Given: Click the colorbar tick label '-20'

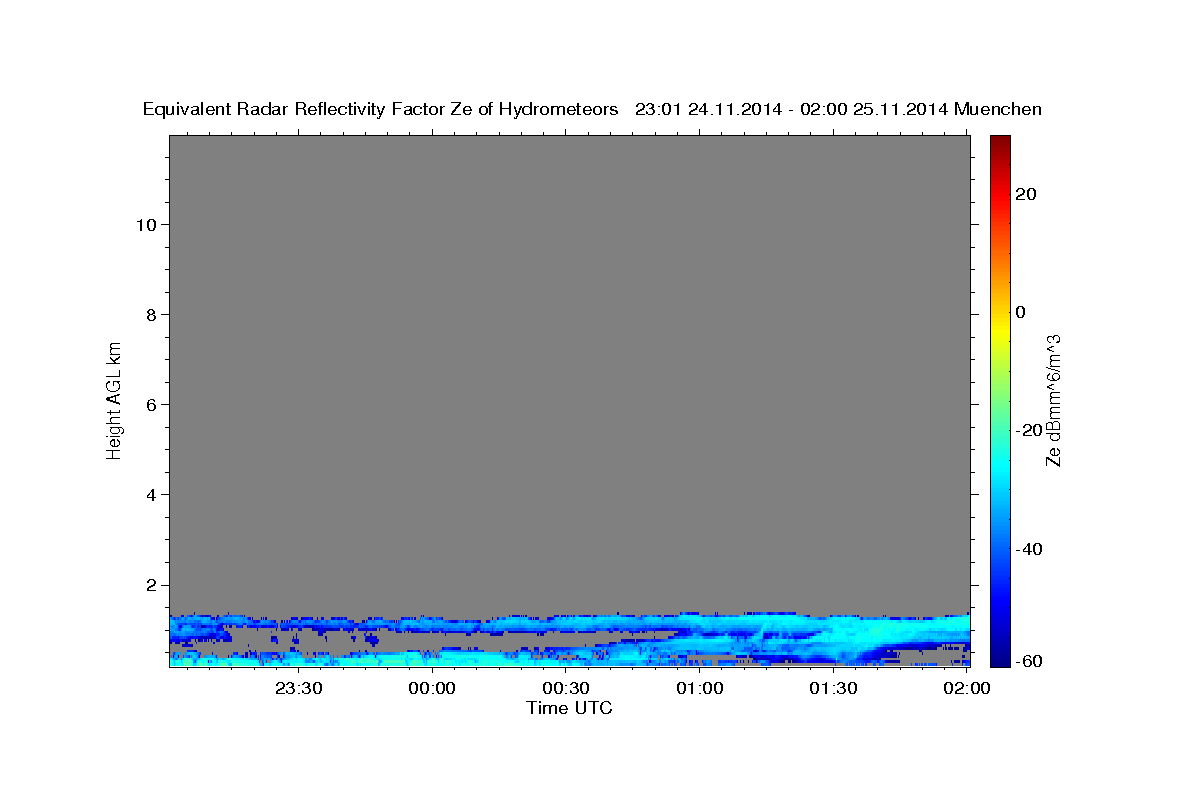Looking at the screenshot, I should pos(1029,430).
